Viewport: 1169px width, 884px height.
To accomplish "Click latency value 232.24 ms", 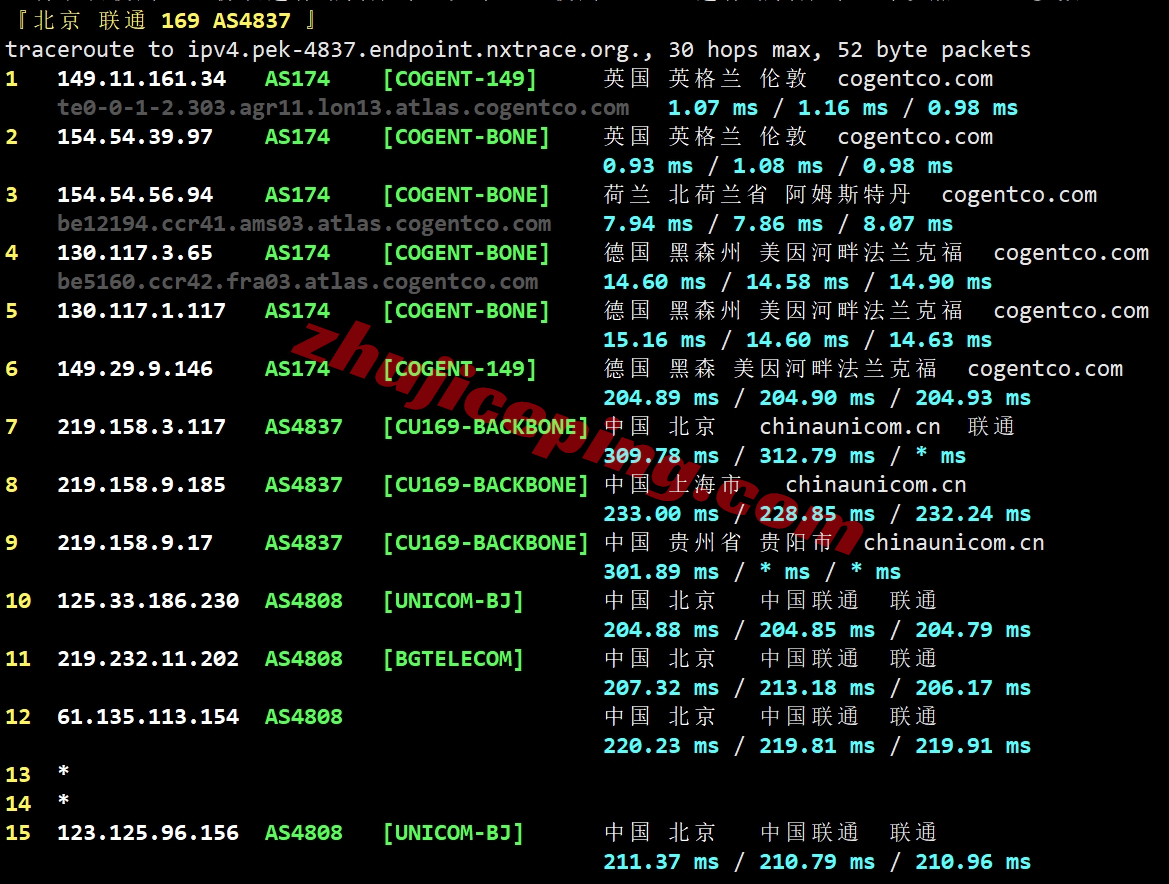I will coord(973,514).
